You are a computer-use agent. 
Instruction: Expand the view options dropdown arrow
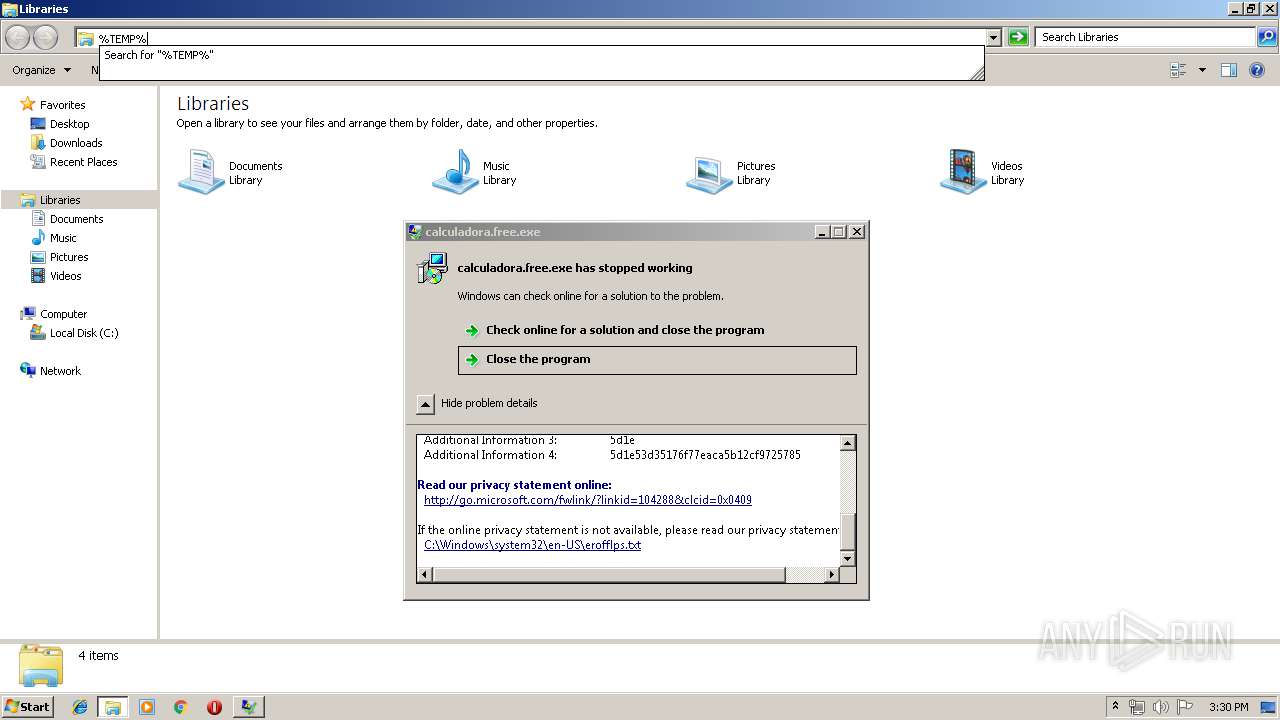(x=1202, y=70)
